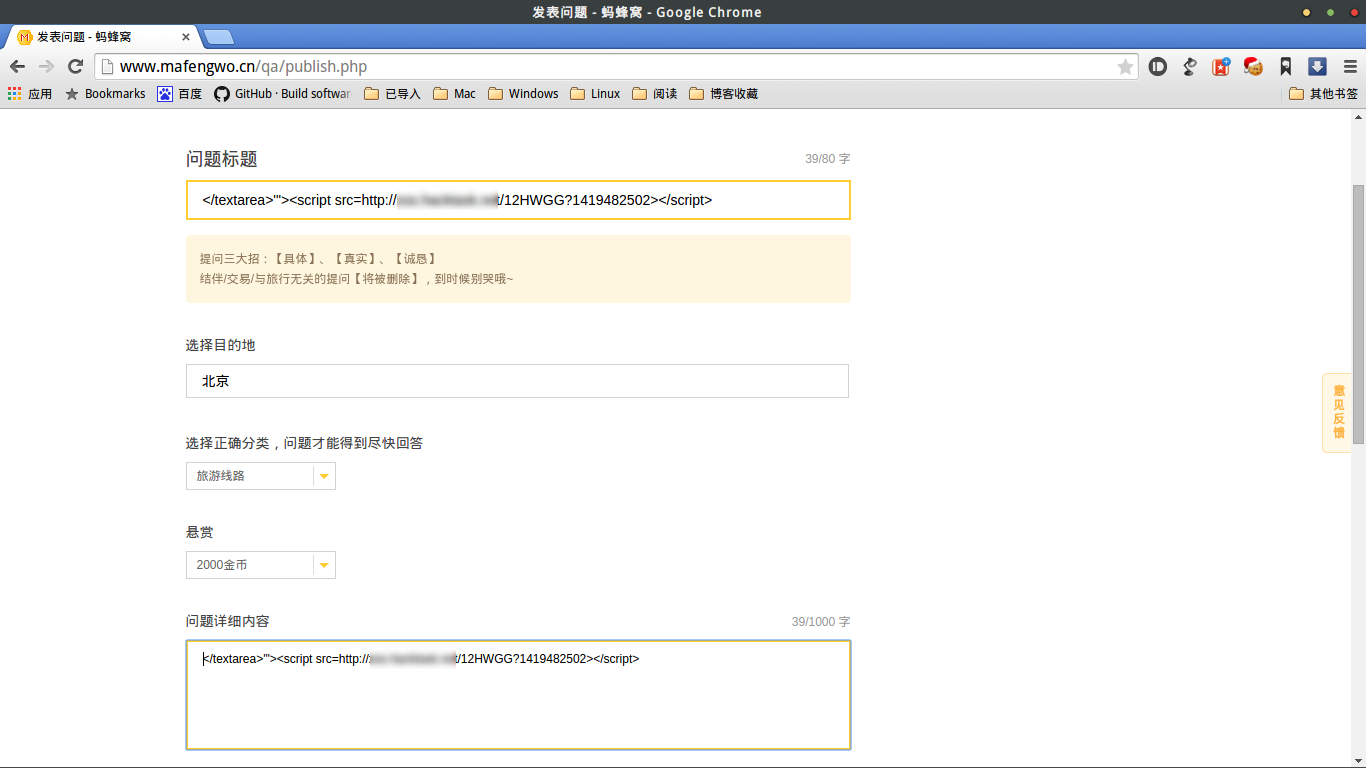
Task: Click the red extension icon with blue badge
Action: point(1221,67)
